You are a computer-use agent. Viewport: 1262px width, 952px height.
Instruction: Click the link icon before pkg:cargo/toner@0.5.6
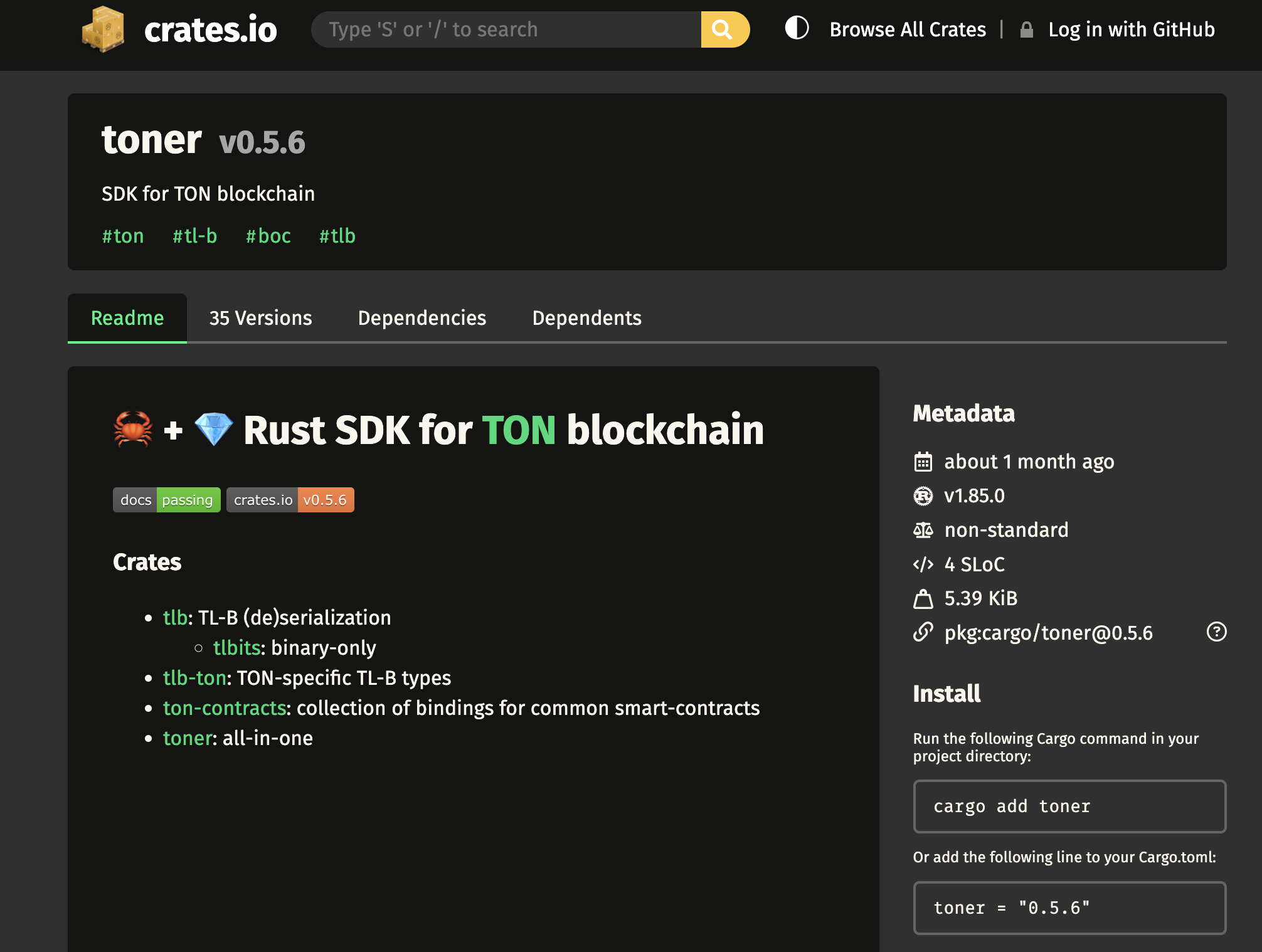click(x=923, y=633)
